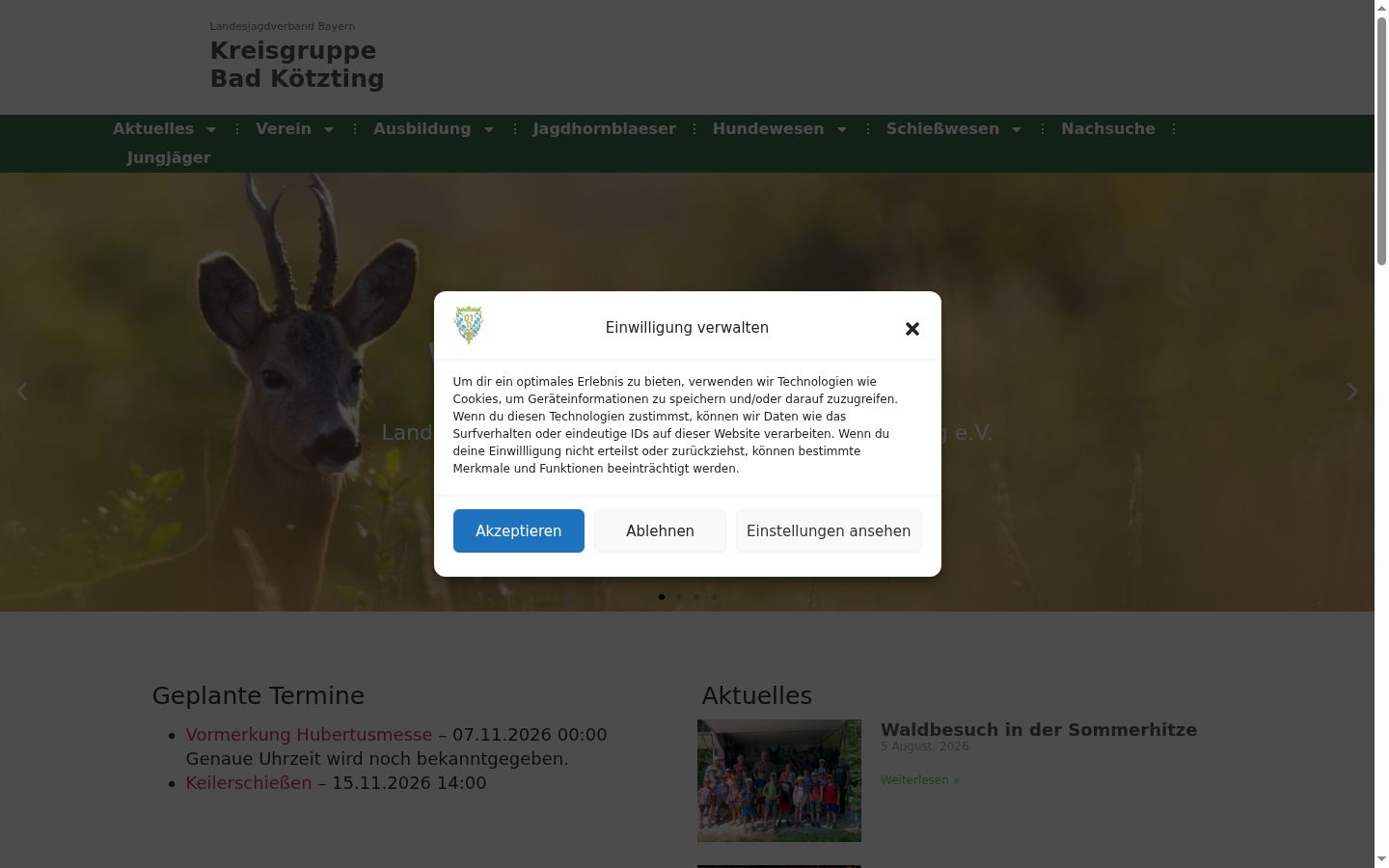Open the Jagdhornblaeser menu item
The image size is (1389, 868).
click(605, 129)
